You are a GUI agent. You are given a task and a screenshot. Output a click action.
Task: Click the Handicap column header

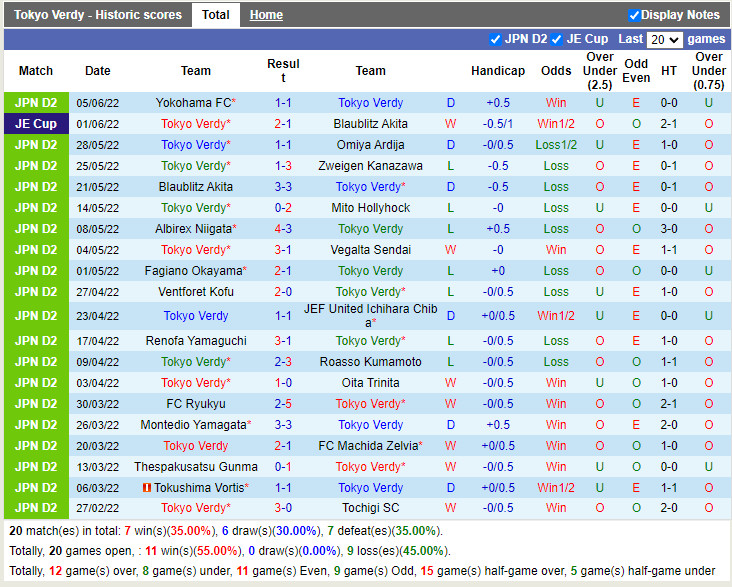tap(497, 71)
